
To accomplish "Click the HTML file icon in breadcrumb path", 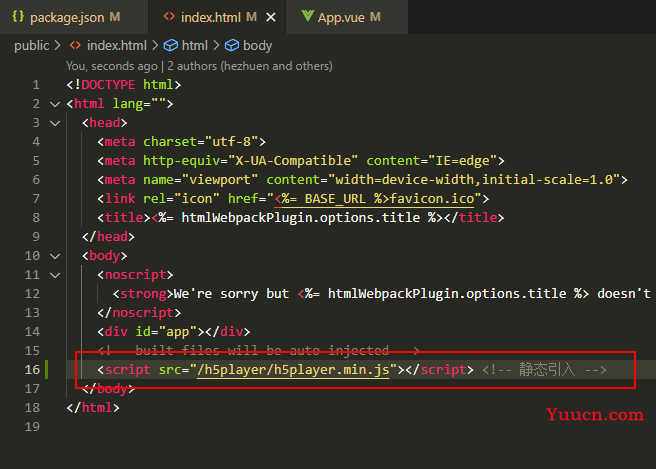I will pos(75,45).
